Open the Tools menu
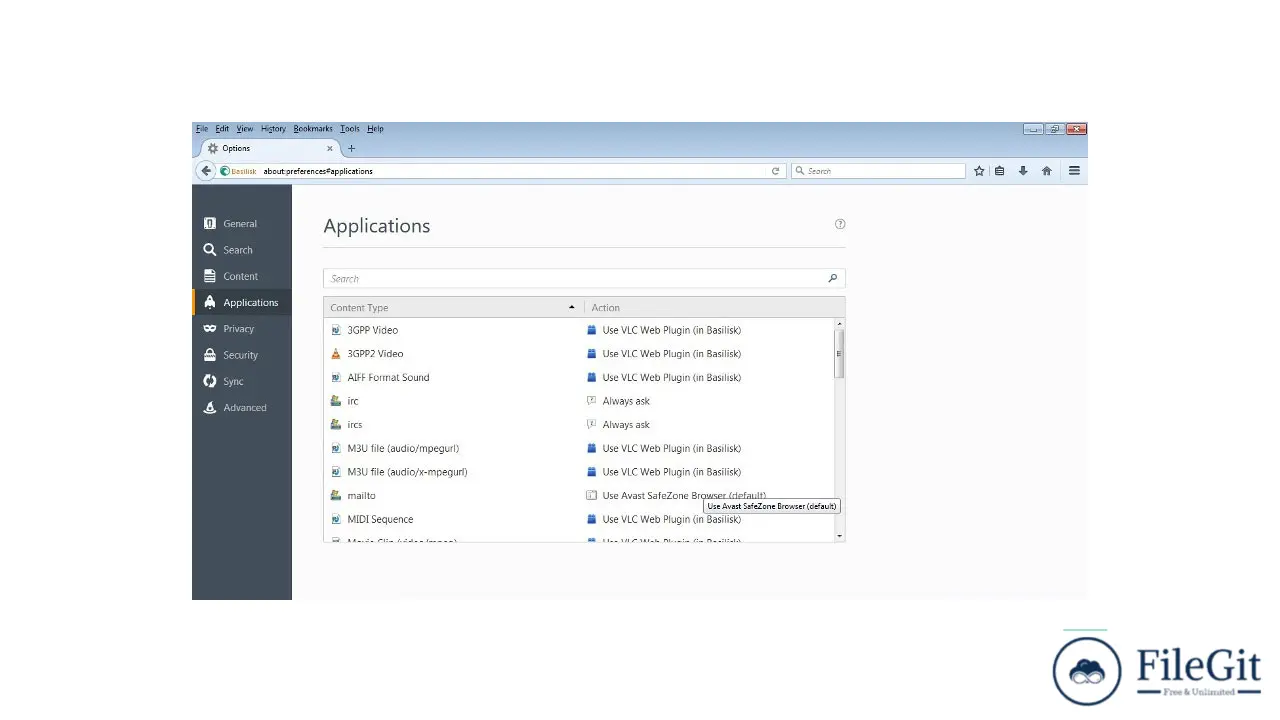Image resolution: width=1280 pixels, height=720 pixels. (350, 129)
